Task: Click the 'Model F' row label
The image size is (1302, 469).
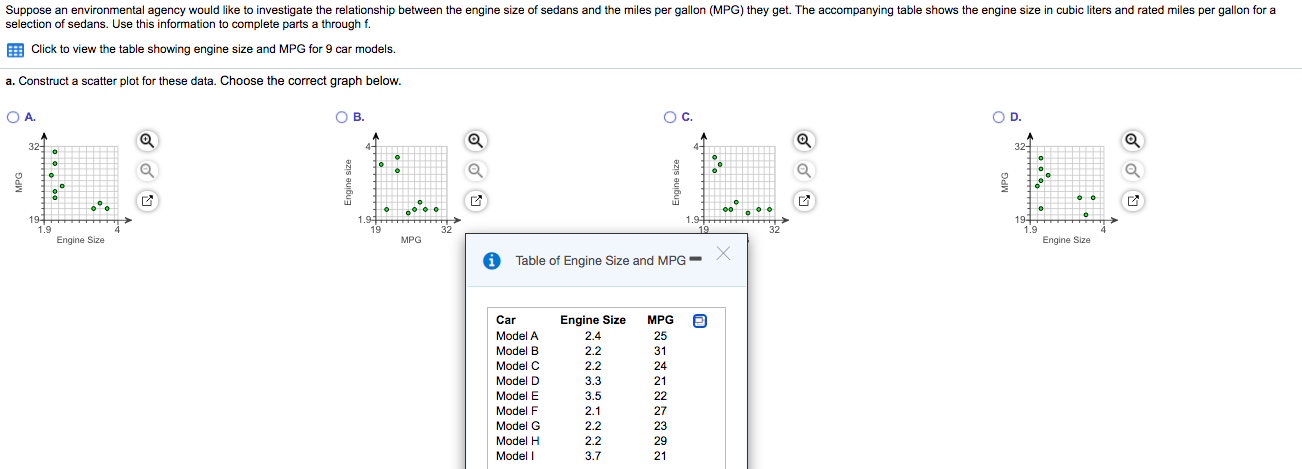Action: point(517,411)
